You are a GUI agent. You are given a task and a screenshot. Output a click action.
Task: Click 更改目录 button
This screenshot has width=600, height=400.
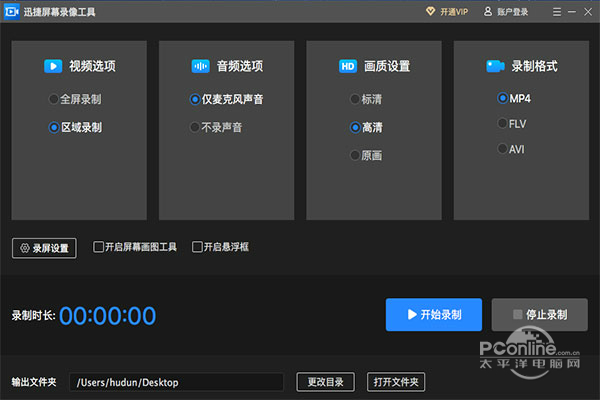coord(326,382)
